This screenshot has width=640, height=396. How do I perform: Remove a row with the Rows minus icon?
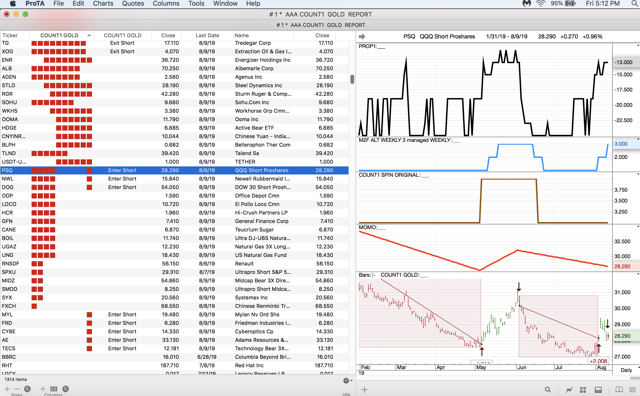click(17, 389)
